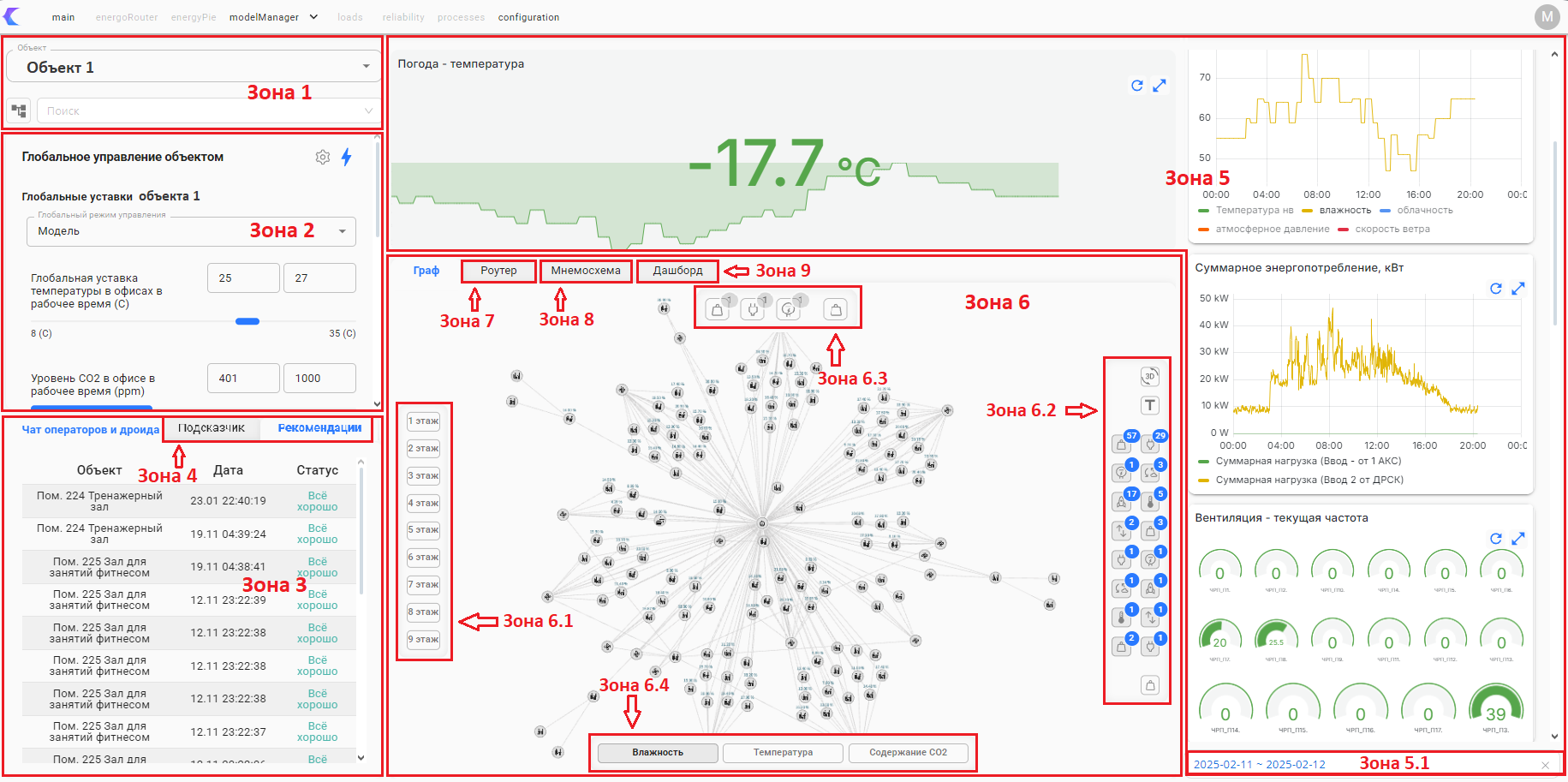Screen dimensions: 1568x782
Task: Select the 5 этаж floor button
Action: [x=423, y=530]
